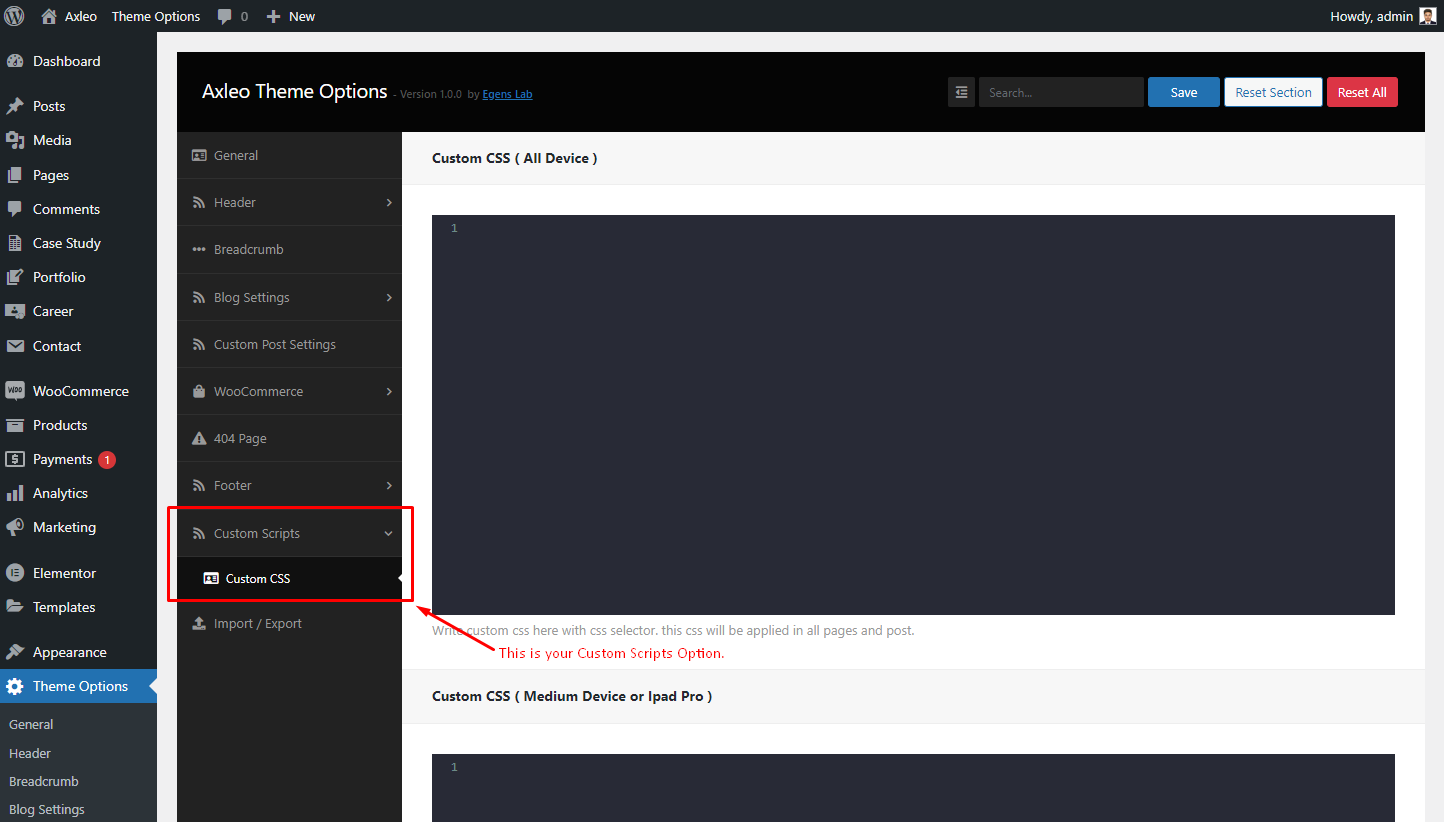This screenshot has height=822, width=1444.
Task: Expand the Footer section chevron
Action: pyautogui.click(x=389, y=485)
